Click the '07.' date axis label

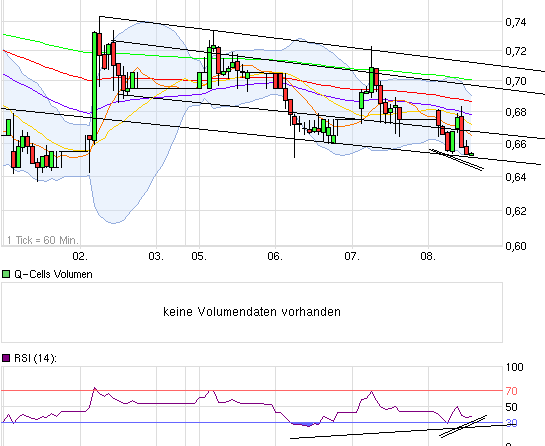pyautogui.click(x=352, y=257)
